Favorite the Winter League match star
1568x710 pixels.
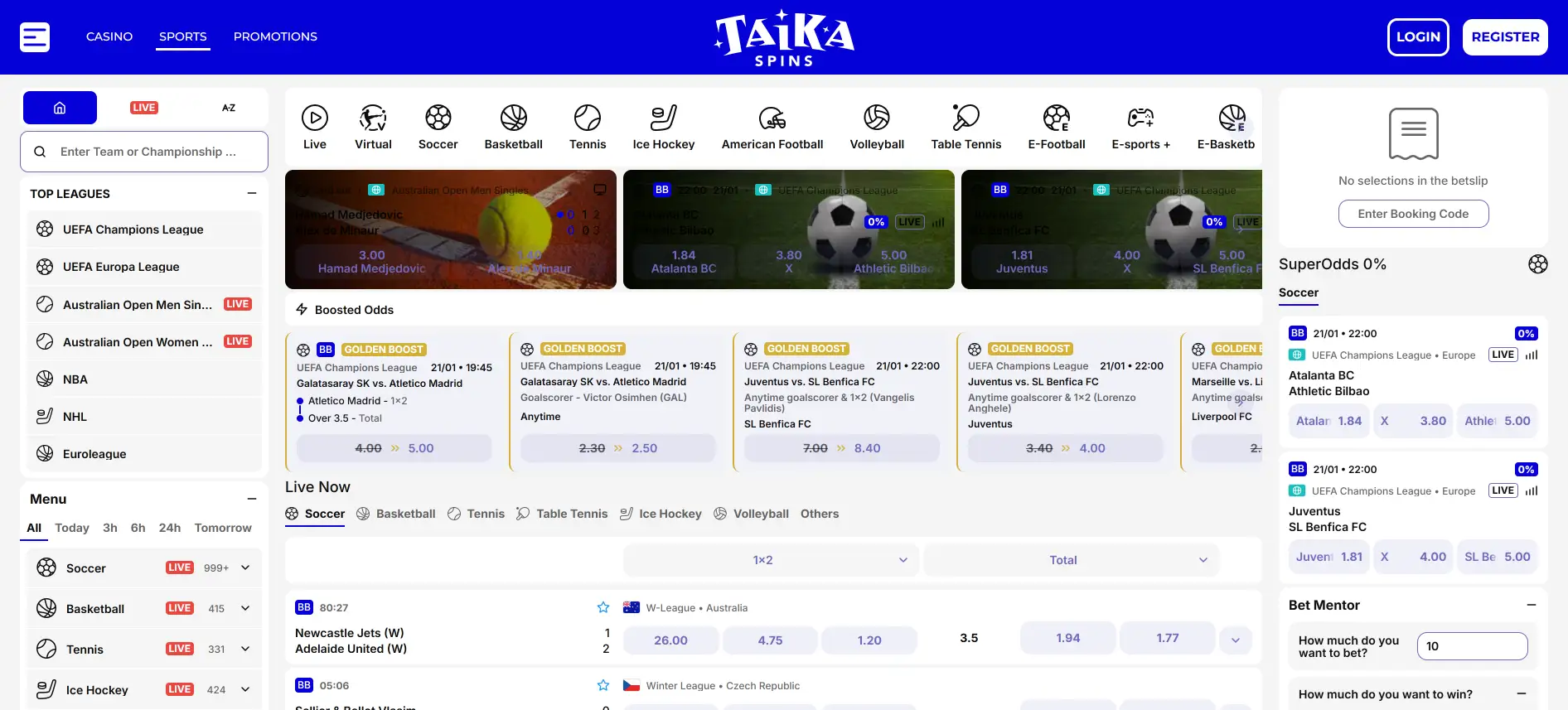point(603,685)
